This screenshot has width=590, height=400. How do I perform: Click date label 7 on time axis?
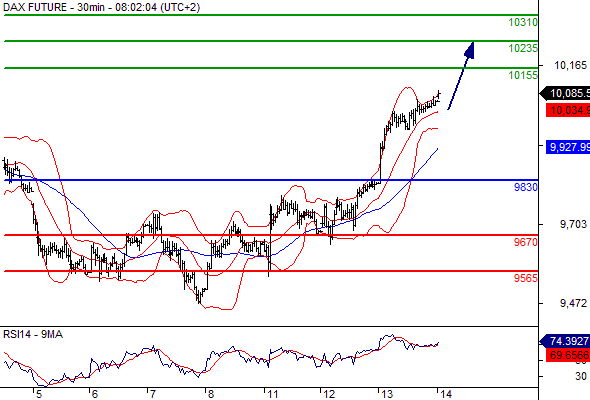(153, 394)
